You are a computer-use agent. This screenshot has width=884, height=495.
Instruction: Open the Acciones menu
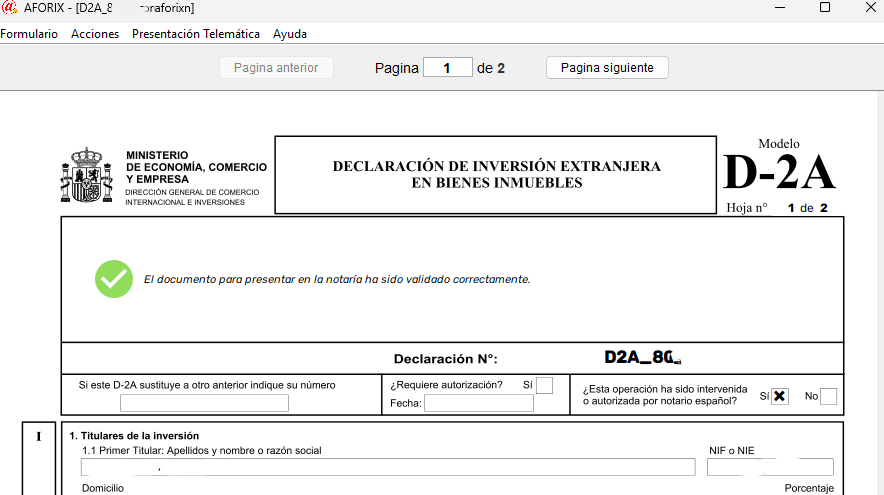tap(95, 34)
